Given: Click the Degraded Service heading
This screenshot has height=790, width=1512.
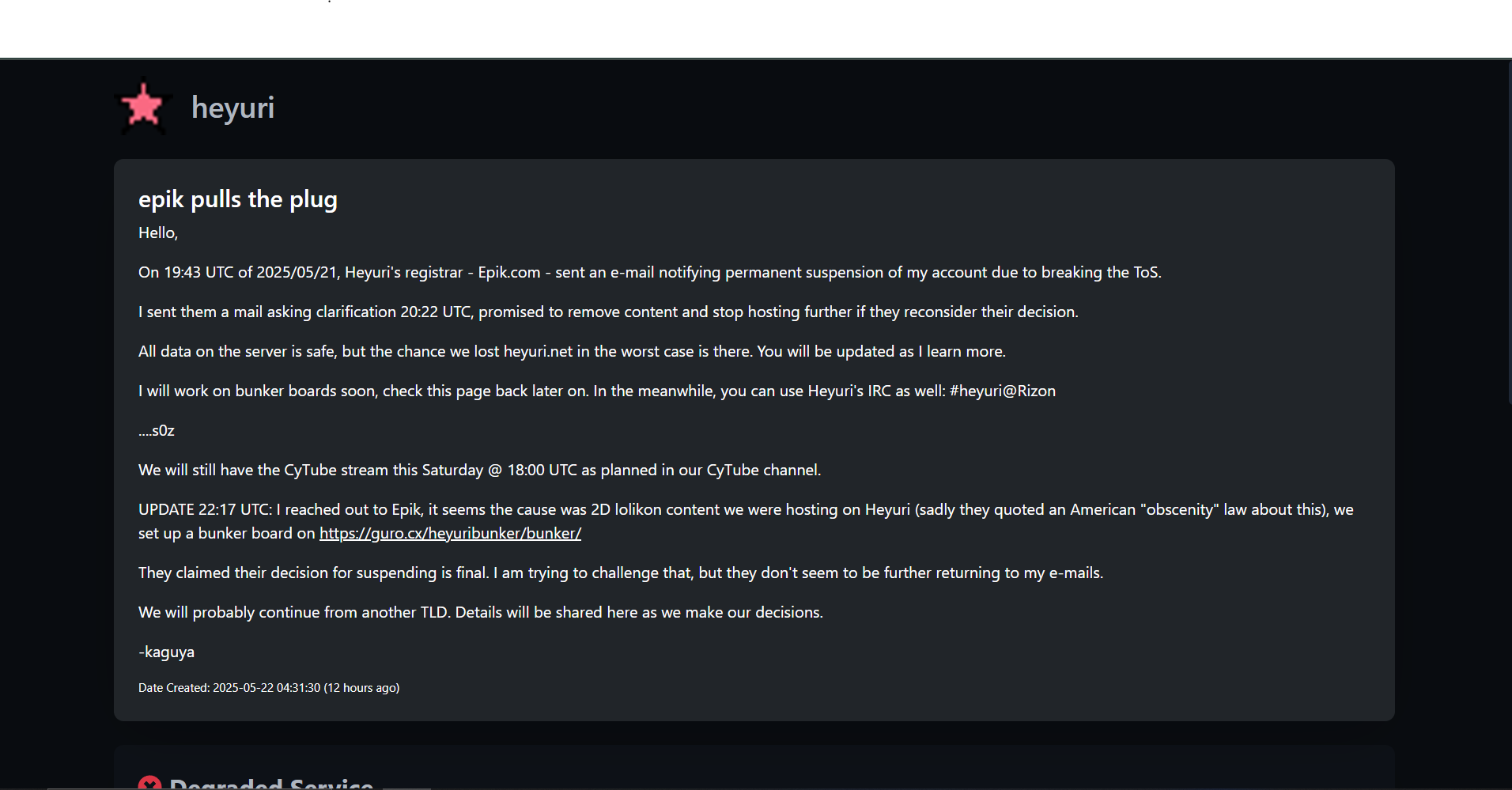Looking at the screenshot, I should (x=271, y=784).
